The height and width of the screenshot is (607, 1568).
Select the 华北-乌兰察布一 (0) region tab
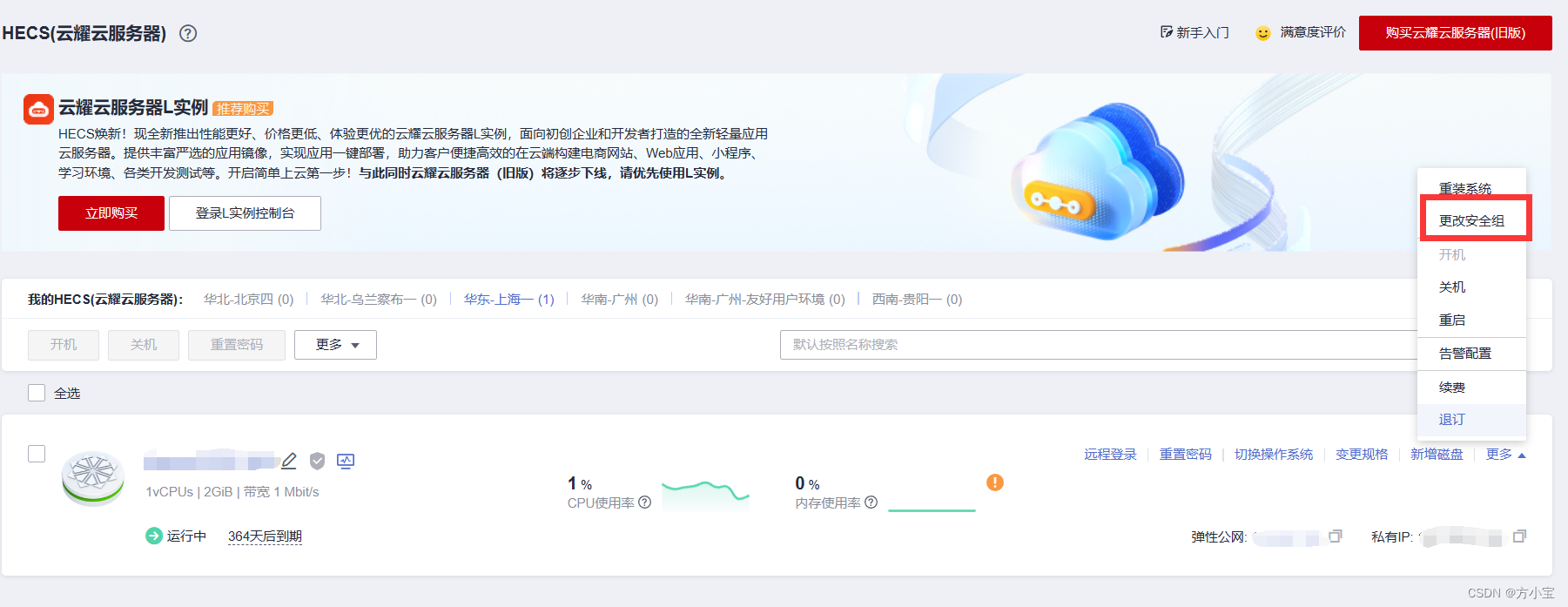coord(379,299)
